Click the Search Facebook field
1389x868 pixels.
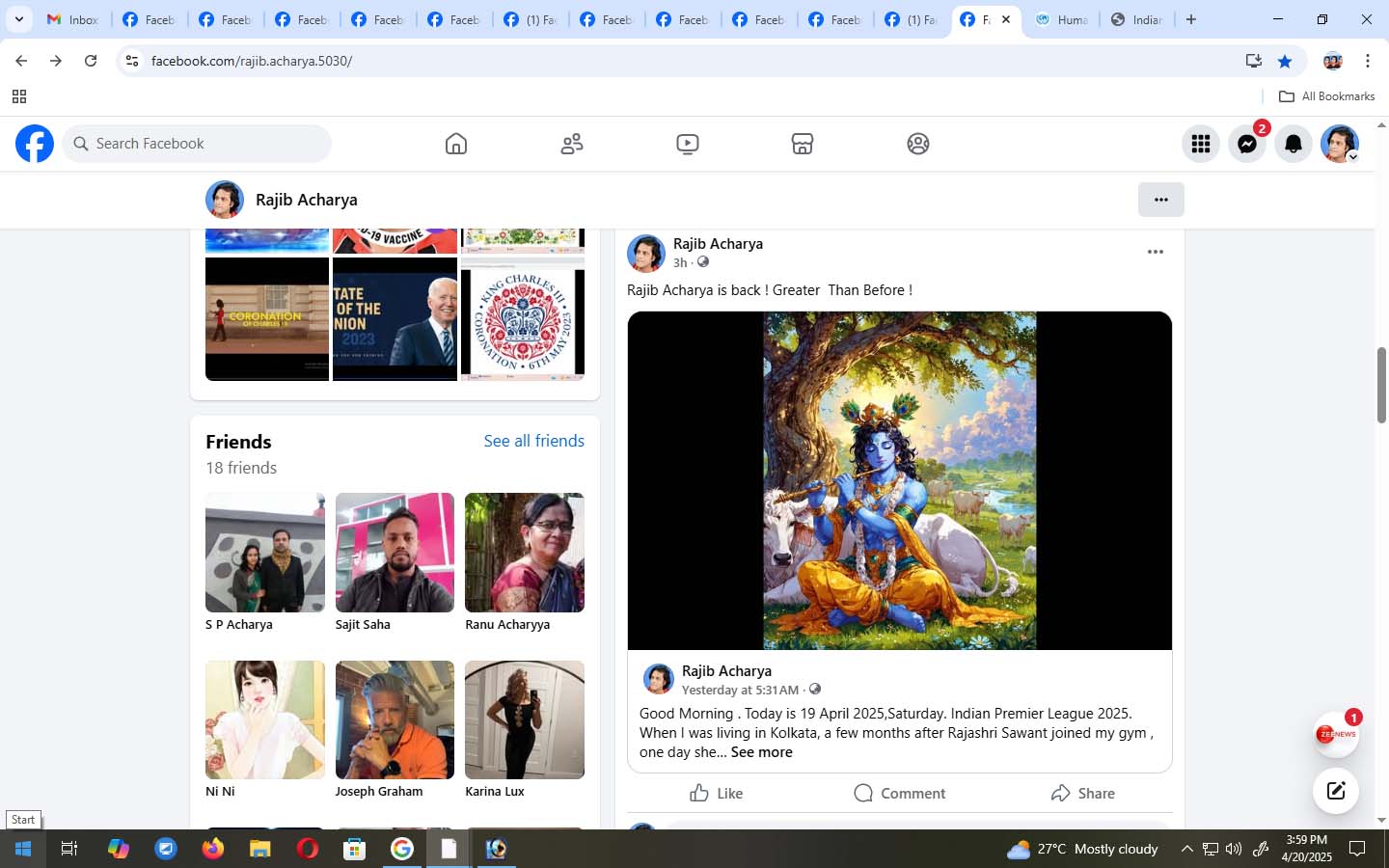197,144
